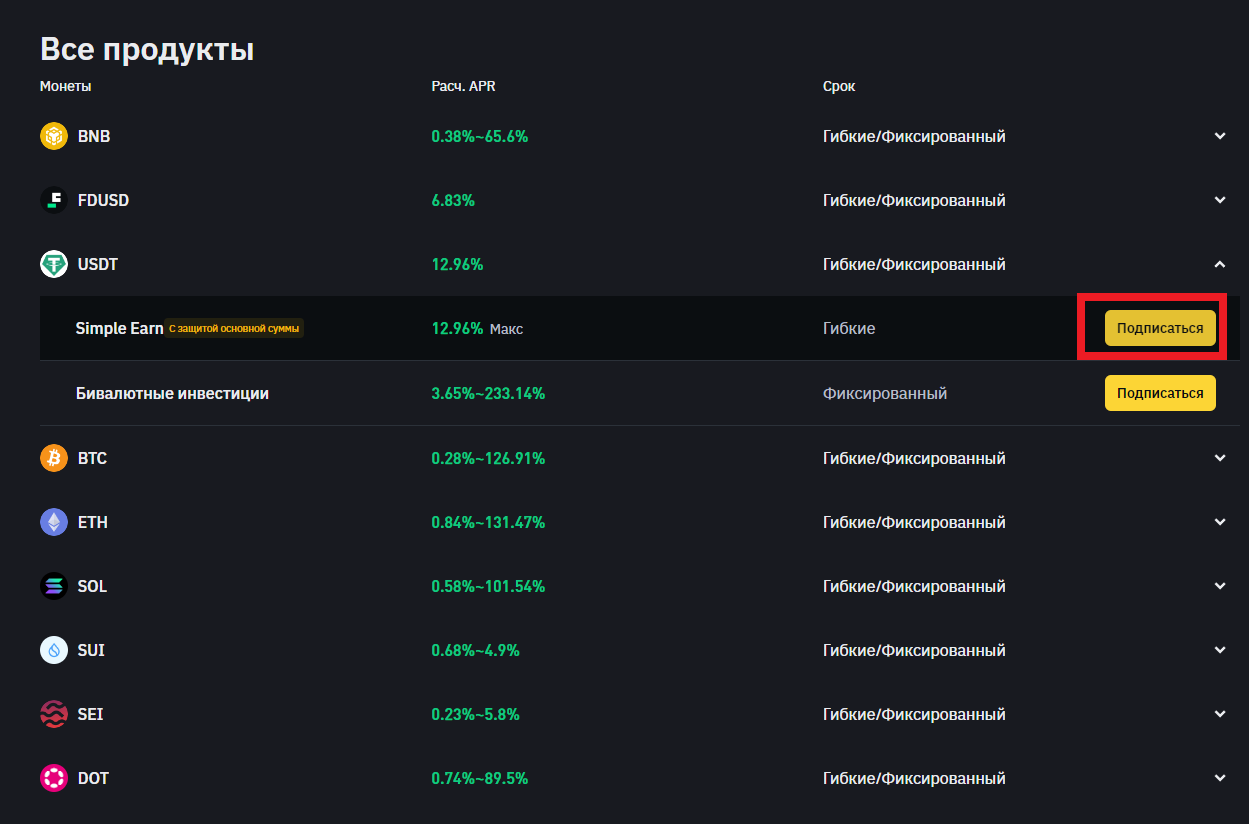Click the SEI coin icon
The height and width of the screenshot is (824, 1249).
pos(54,714)
